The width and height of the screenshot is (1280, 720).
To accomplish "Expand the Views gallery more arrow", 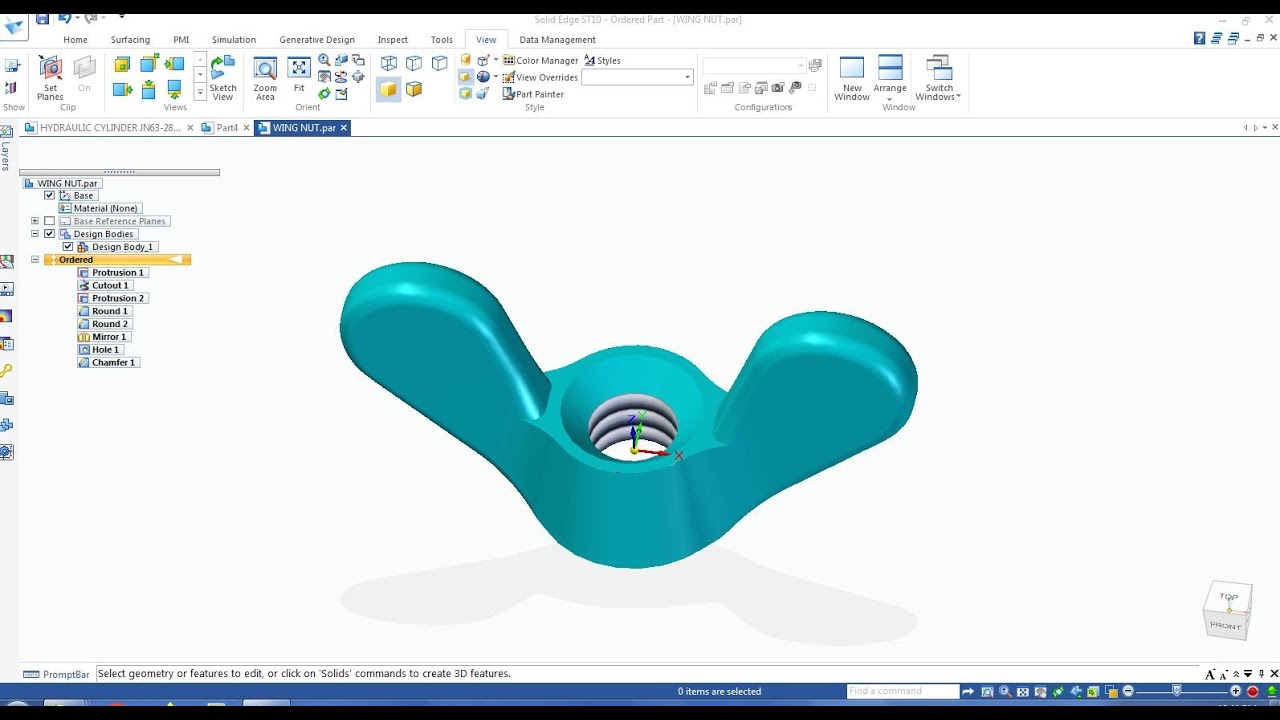I will point(200,92).
